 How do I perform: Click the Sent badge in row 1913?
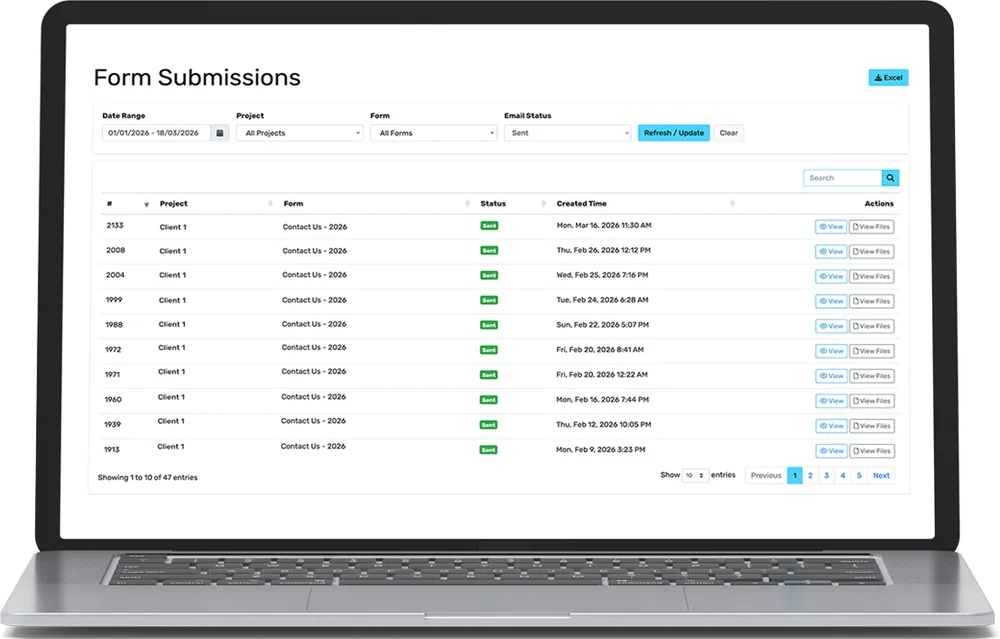[489, 450]
